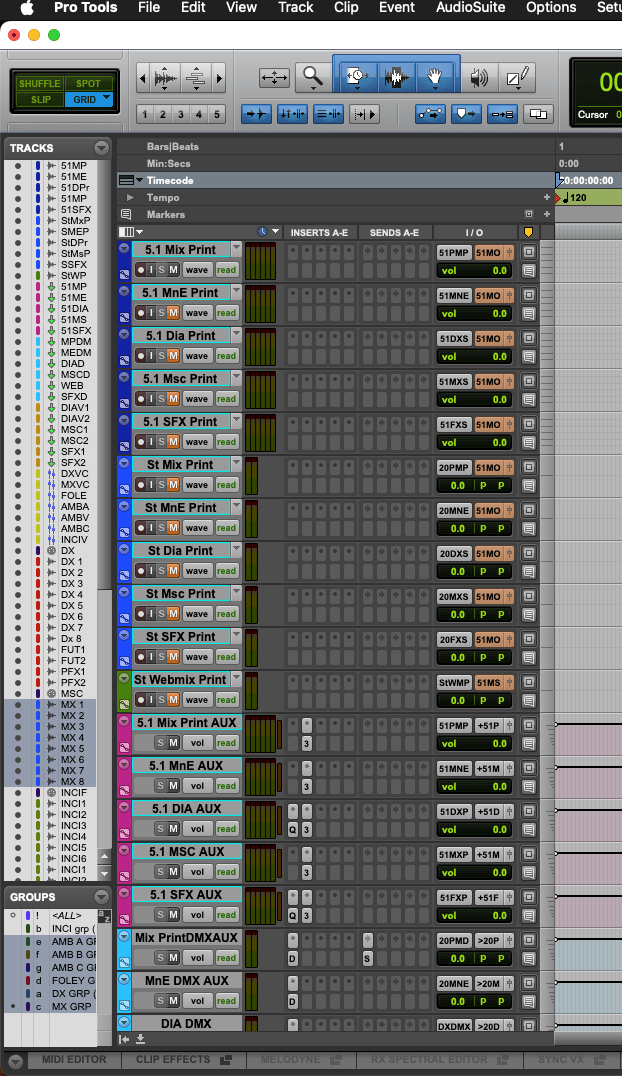This screenshot has height=1076, width=622.
Task: Open the AudioSuite menu
Action: (470, 8)
